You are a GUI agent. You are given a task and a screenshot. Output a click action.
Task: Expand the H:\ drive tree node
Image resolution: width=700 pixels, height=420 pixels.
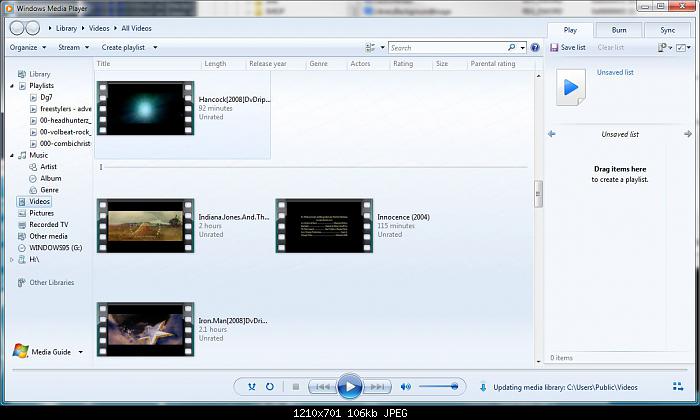point(12,259)
